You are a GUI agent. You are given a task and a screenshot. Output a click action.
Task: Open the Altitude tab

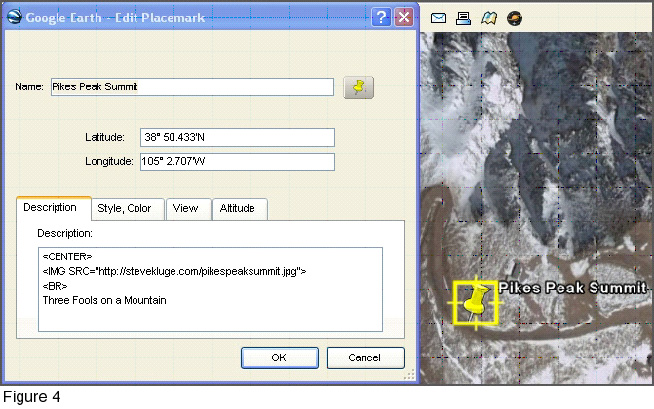[x=237, y=209]
